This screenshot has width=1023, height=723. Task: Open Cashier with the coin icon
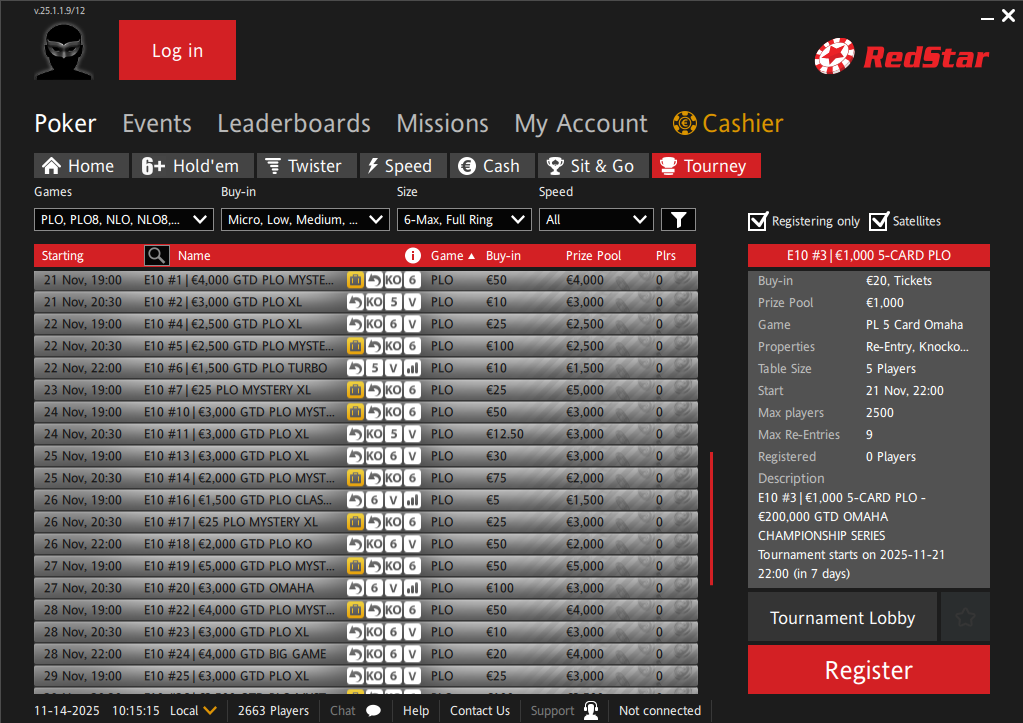[685, 124]
